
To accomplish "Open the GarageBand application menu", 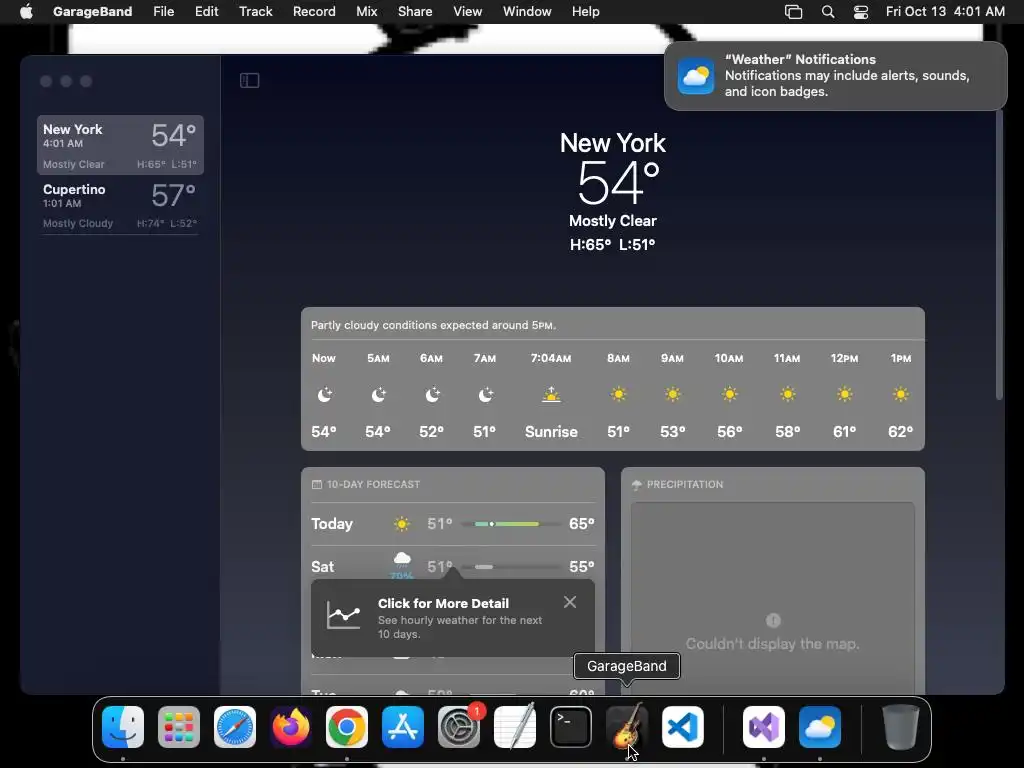I will pos(92,11).
